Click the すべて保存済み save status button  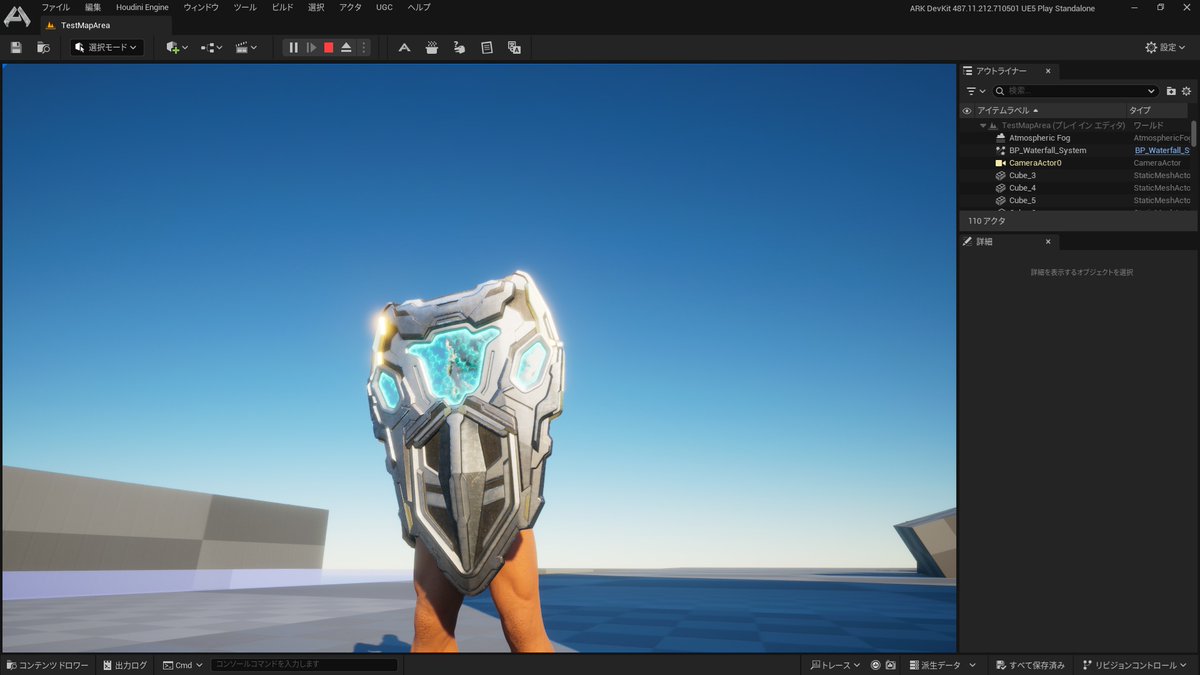(x=1030, y=665)
